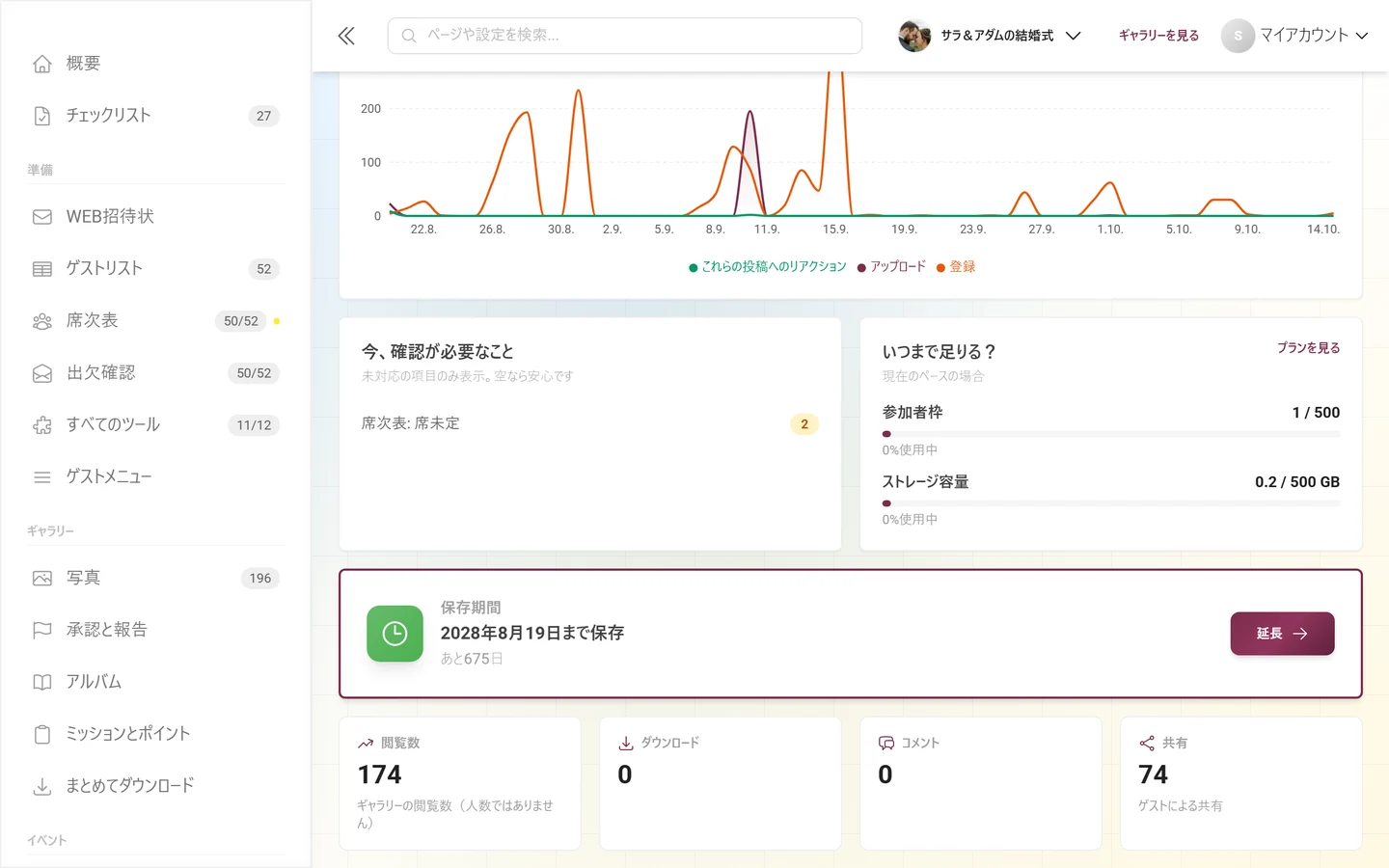Toggle the アップロード legend series
This screenshot has width=1389, height=868.
[x=891, y=267]
